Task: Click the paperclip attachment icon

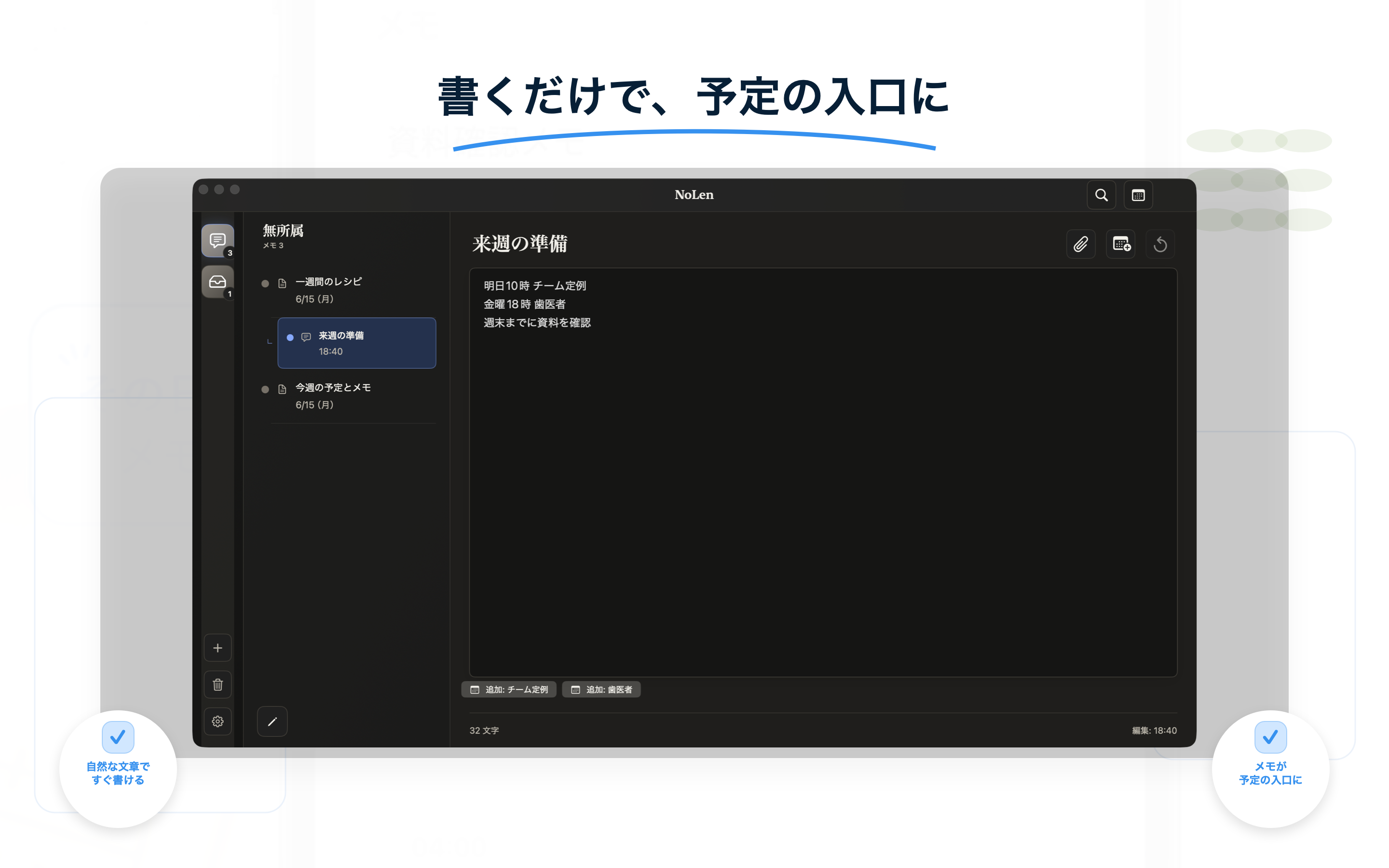Action: click(1081, 244)
